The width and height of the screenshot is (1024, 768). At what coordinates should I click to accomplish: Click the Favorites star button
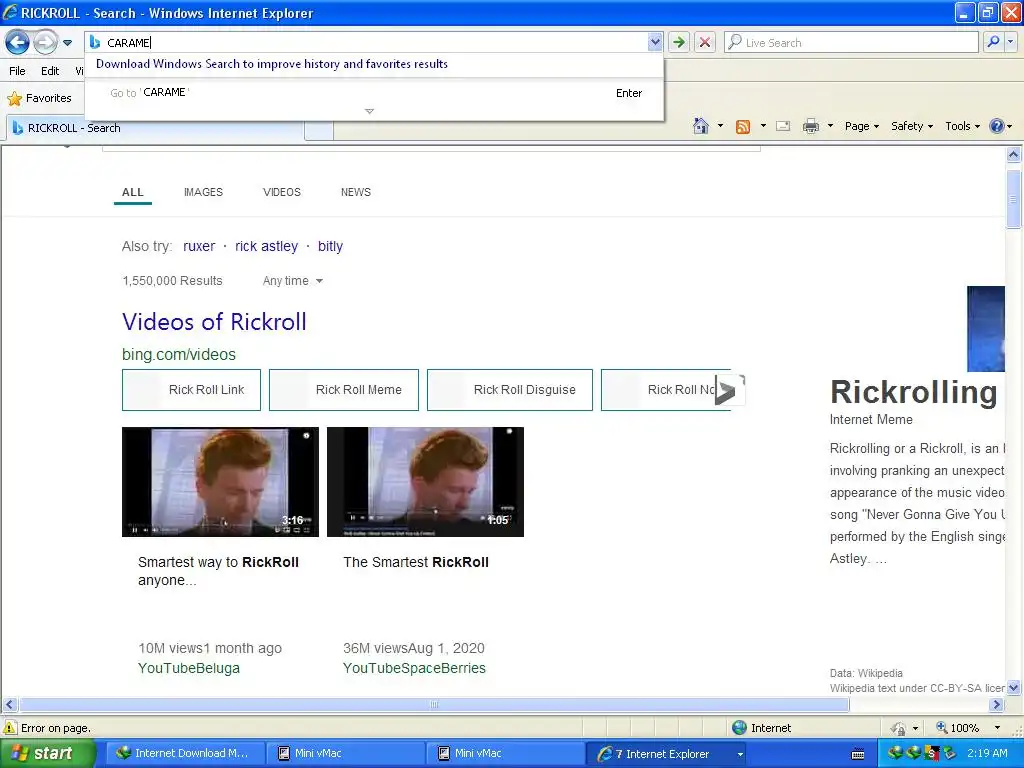[39, 99]
